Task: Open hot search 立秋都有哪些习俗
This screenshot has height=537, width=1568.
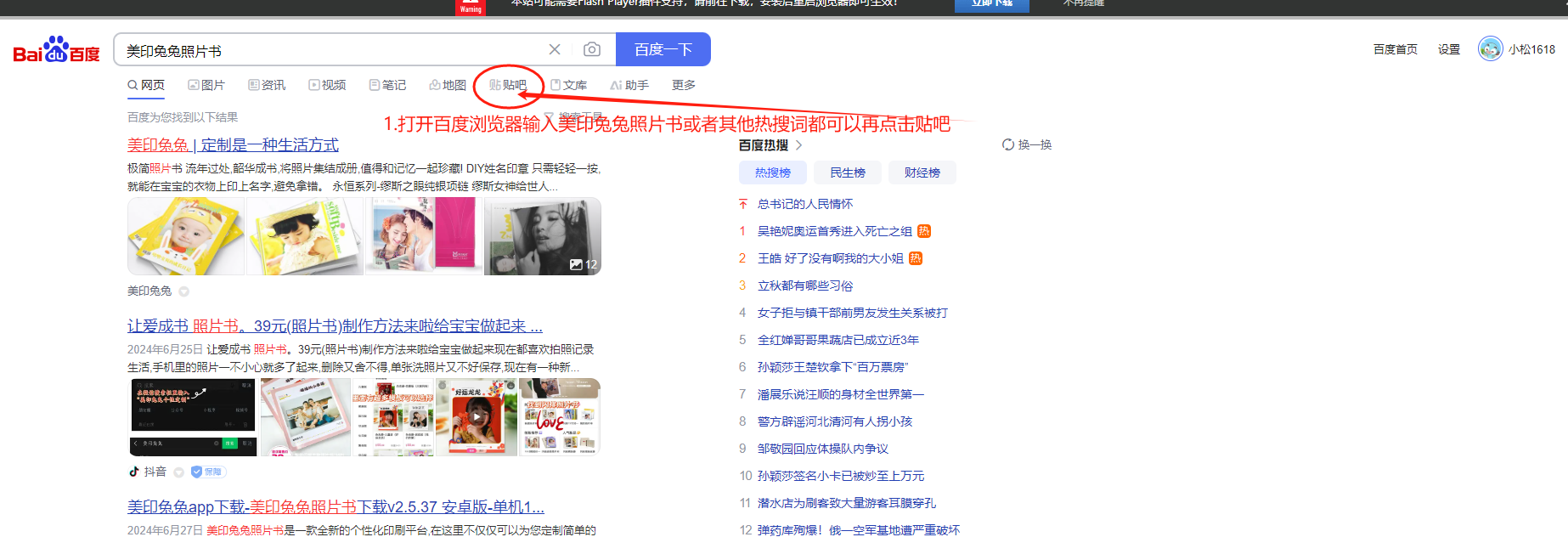Action: point(805,285)
